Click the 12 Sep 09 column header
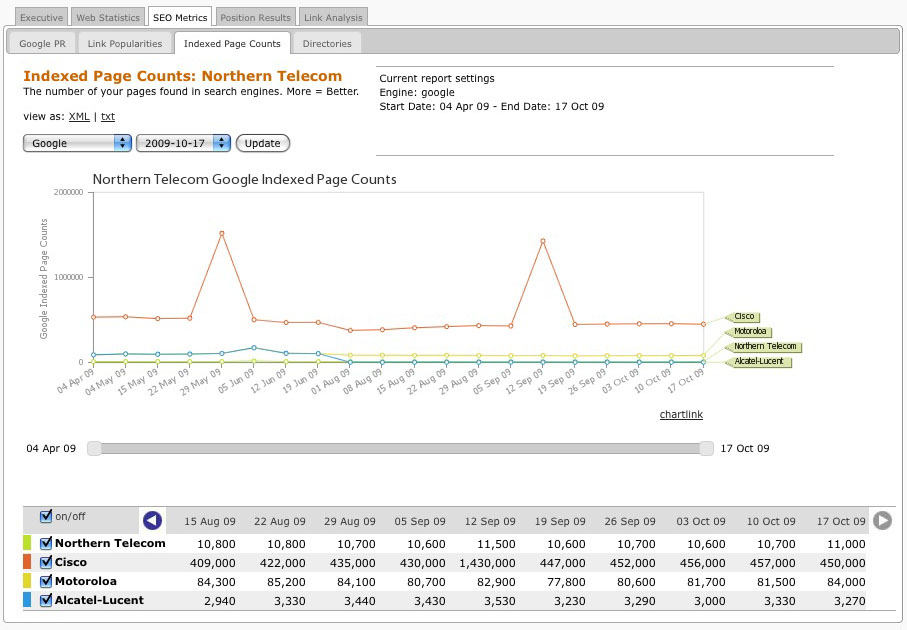This screenshot has width=907, height=630. click(490, 521)
